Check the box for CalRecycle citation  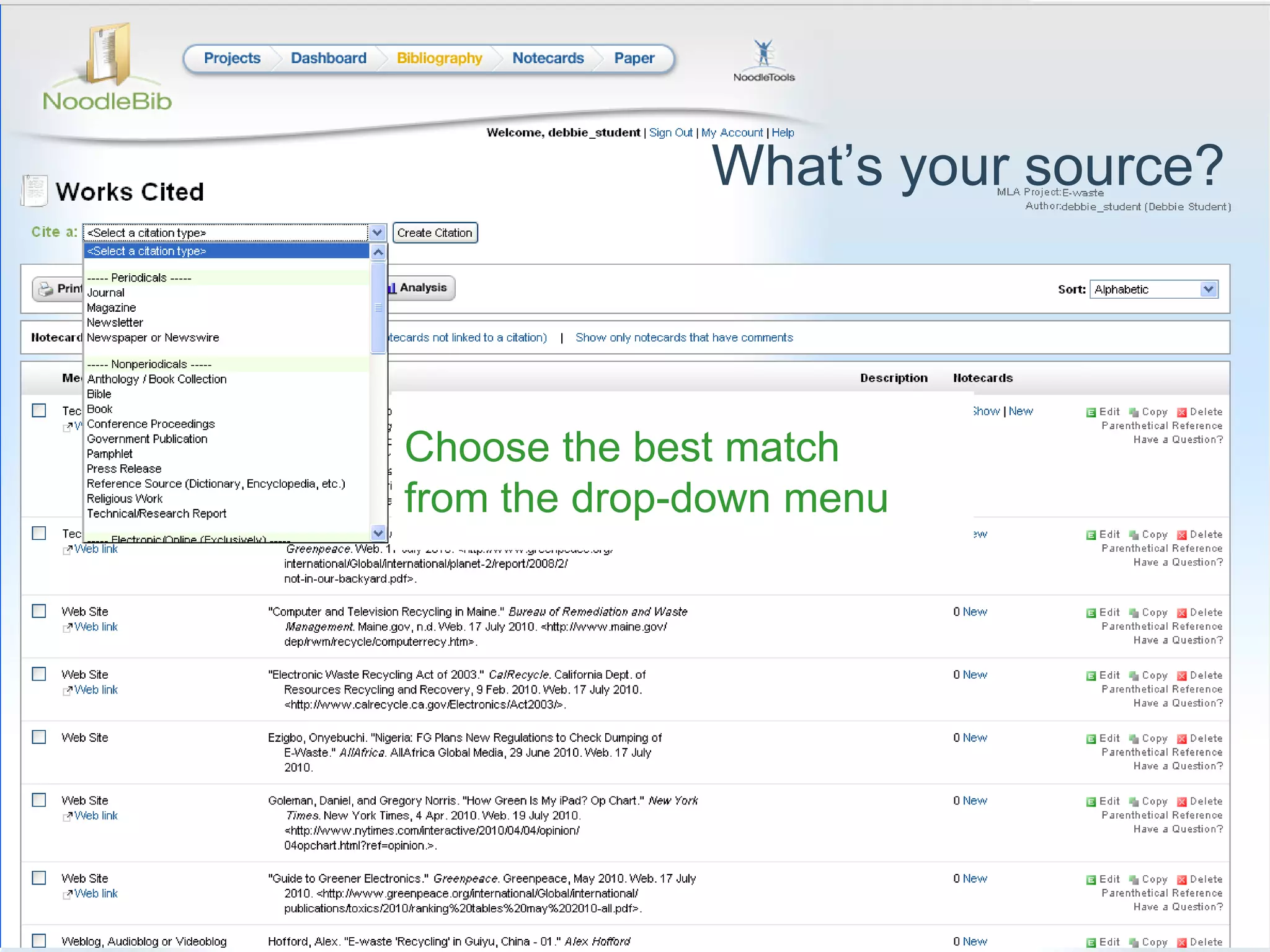click(39, 674)
